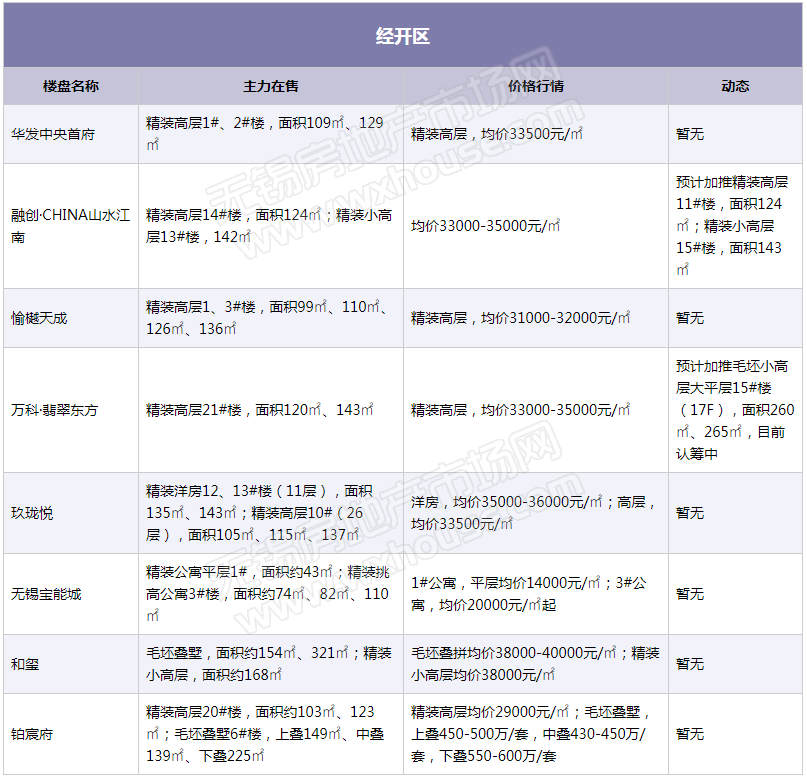807x777 pixels.
Task: Select the 华发中央首府 project name
Action: [x=53, y=134]
